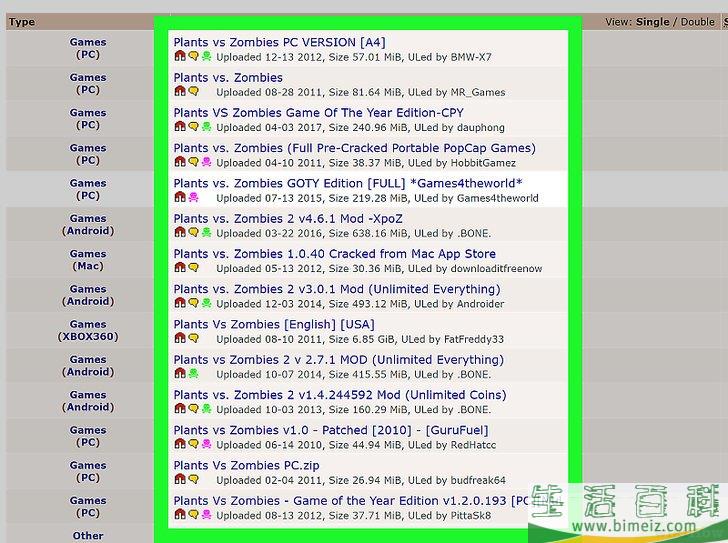Click magnet icon for Zombies 2 v3.0.1 Mod
The height and width of the screenshot is (543, 728).
(x=180, y=303)
